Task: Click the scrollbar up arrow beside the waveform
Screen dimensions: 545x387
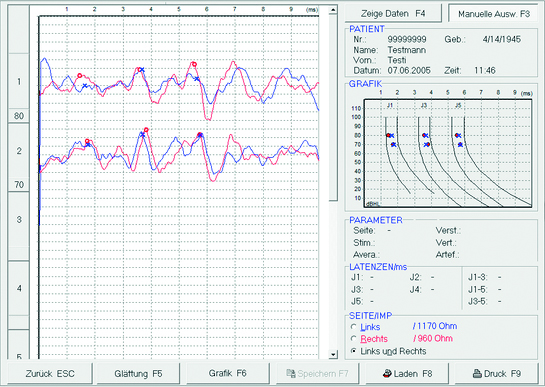Action: tap(333, 10)
